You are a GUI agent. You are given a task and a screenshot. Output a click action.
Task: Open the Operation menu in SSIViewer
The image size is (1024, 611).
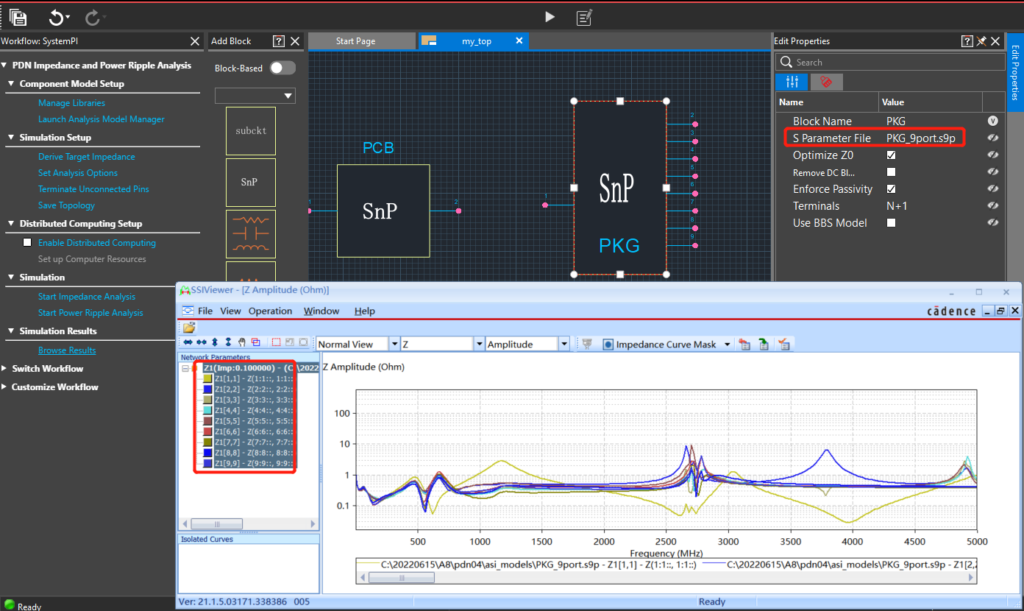pos(270,311)
